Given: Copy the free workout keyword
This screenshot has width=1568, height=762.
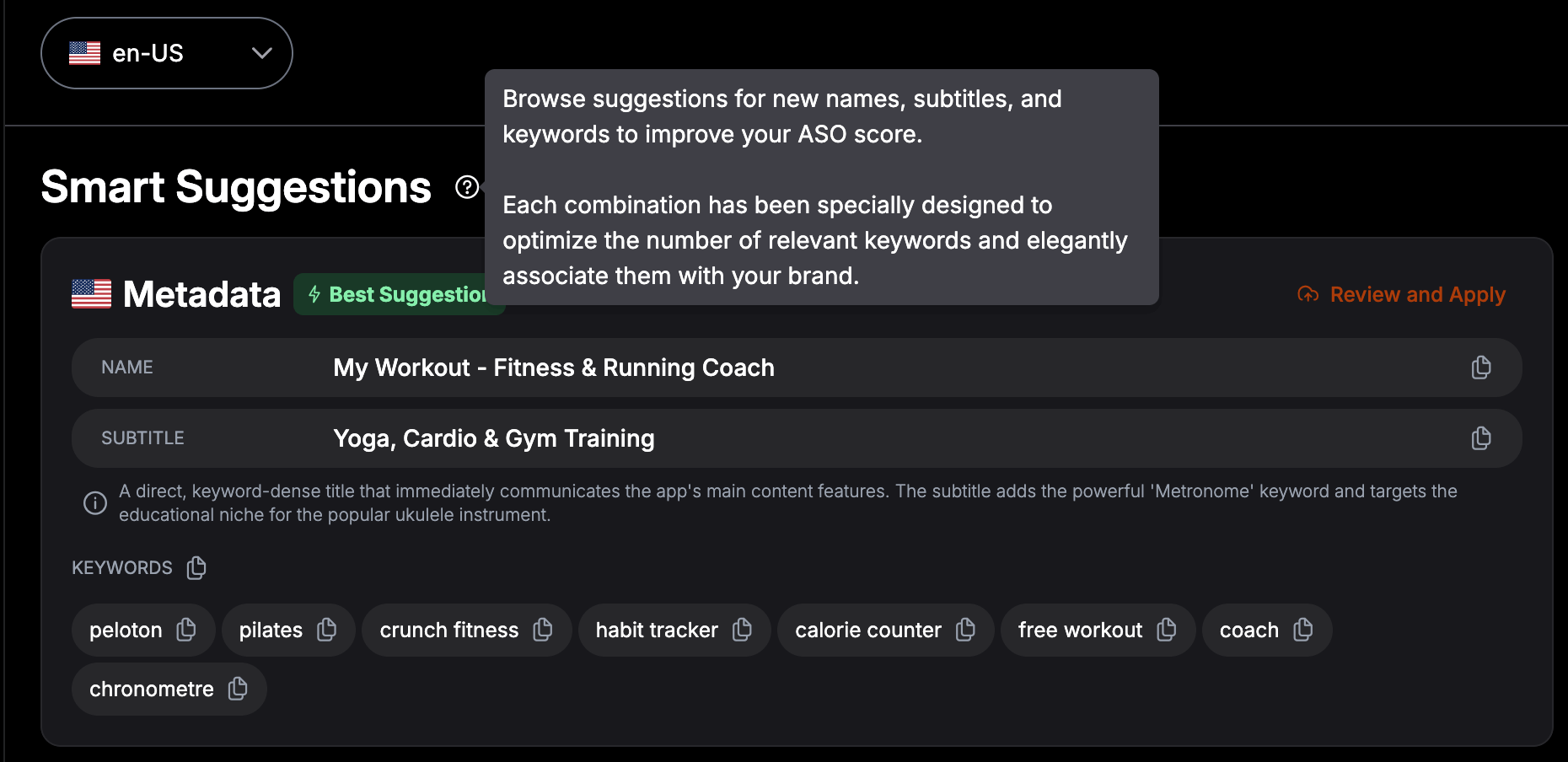Looking at the screenshot, I should click(1168, 630).
